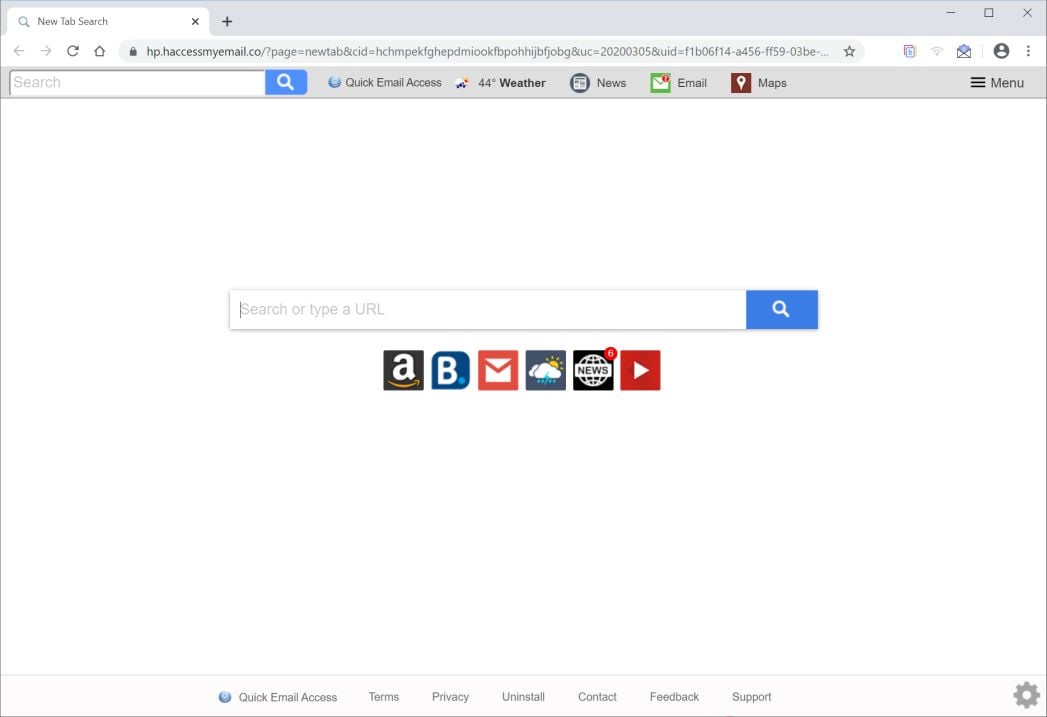Bookmark this page with the star
1047x717 pixels.
point(849,51)
